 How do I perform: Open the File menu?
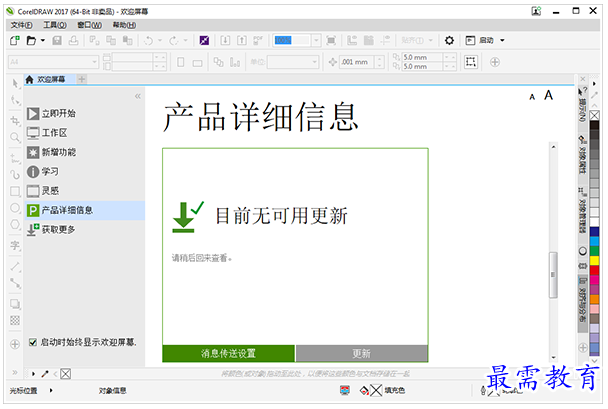coord(21,25)
